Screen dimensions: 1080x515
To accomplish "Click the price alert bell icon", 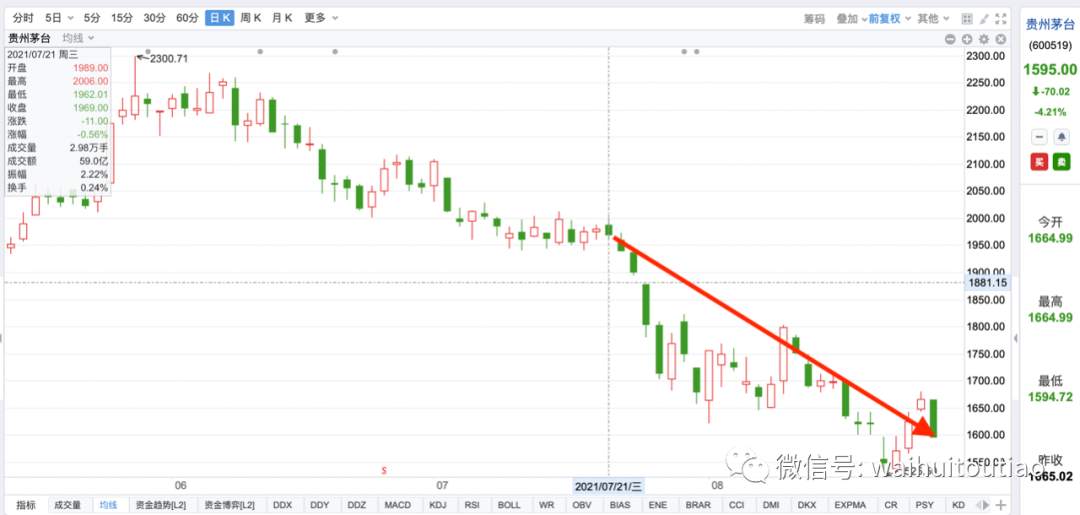I will [x=1061, y=136].
